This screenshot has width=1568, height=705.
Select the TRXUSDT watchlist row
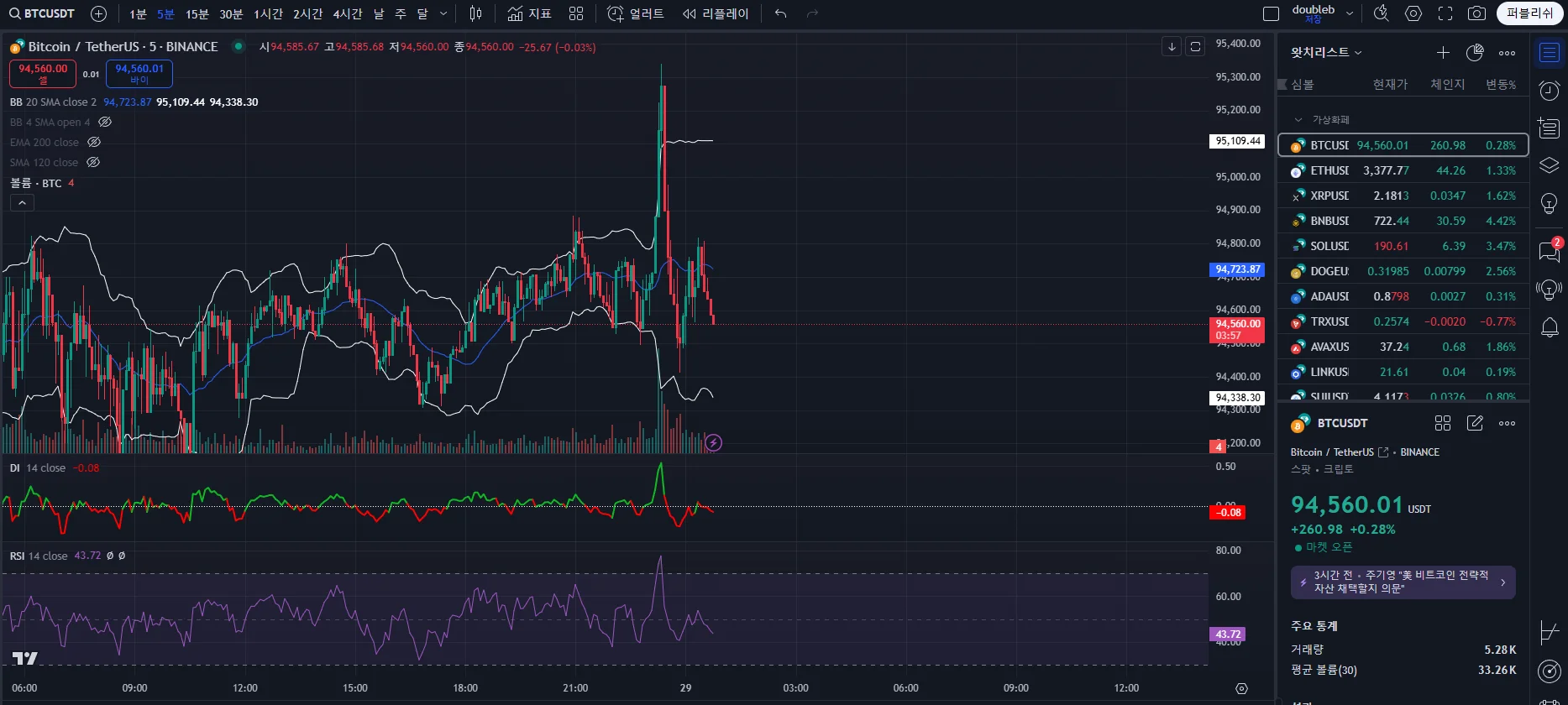point(1403,321)
